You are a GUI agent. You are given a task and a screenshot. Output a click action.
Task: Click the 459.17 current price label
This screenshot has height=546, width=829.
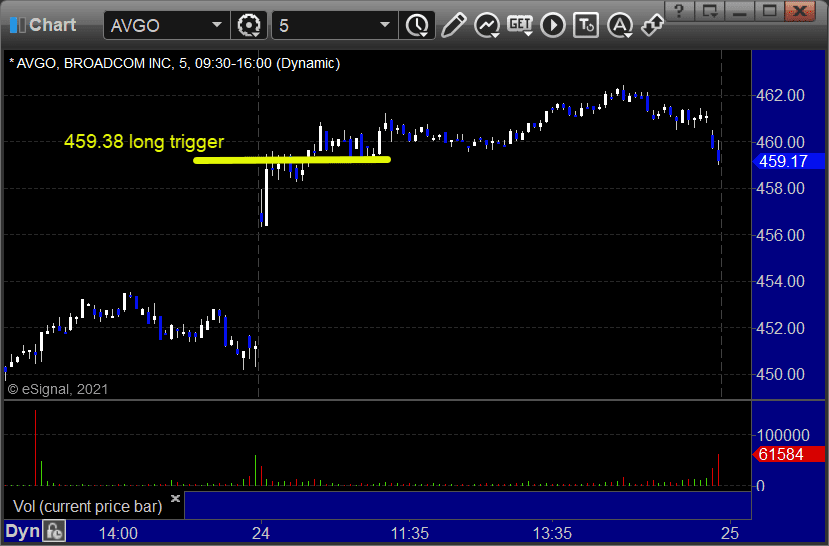(x=788, y=161)
